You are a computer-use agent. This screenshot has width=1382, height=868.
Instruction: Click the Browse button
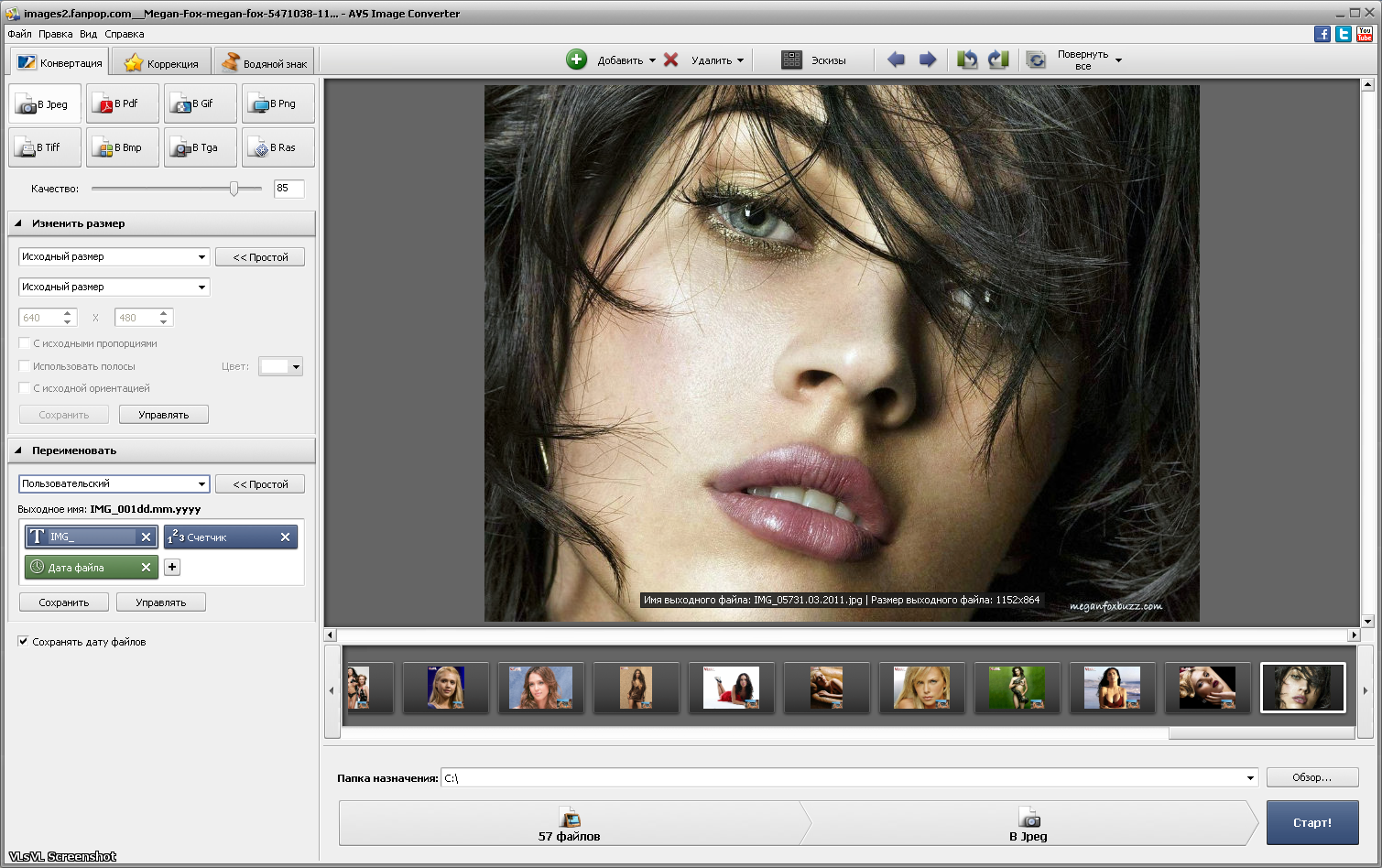(x=1311, y=777)
